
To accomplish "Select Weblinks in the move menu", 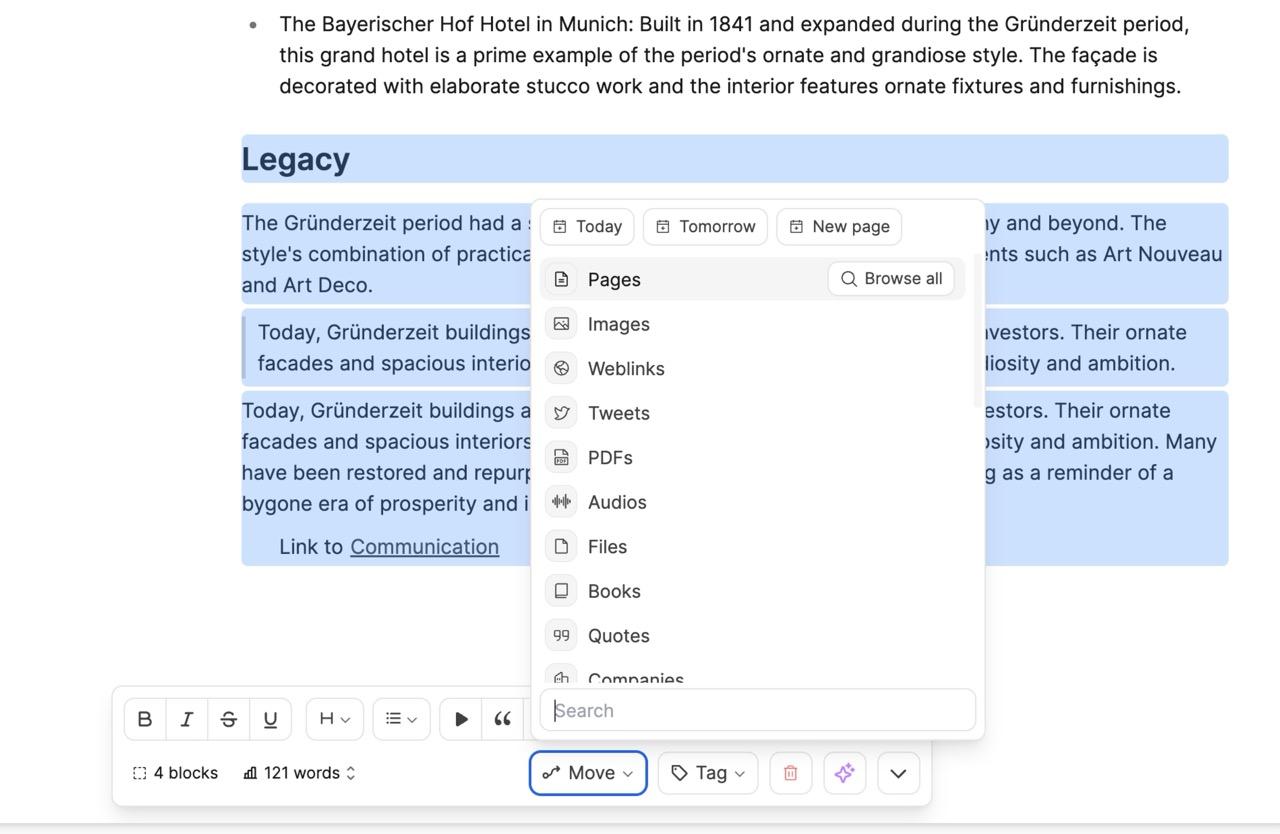I will coord(753,368).
